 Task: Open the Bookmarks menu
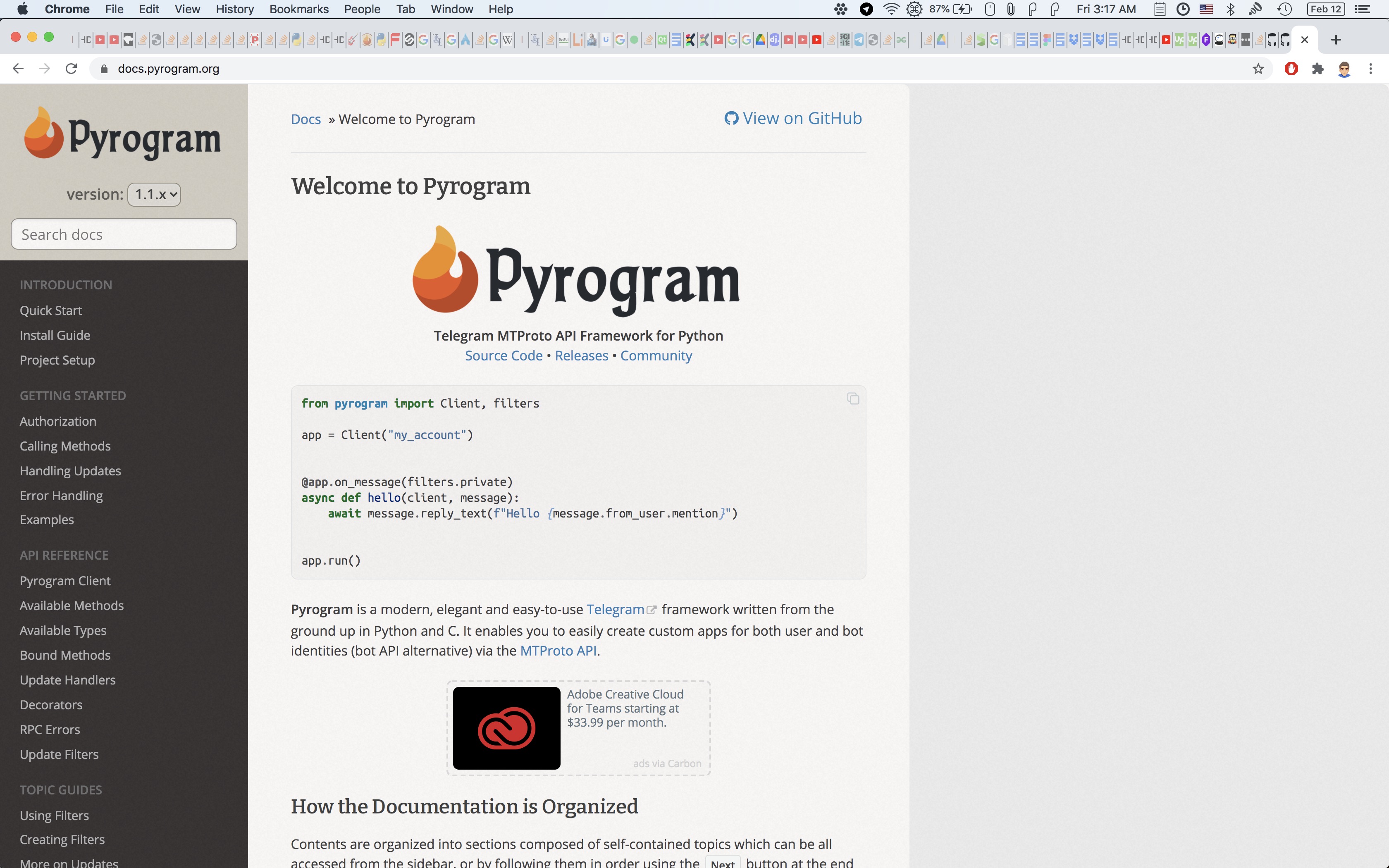pyautogui.click(x=299, y=9)
